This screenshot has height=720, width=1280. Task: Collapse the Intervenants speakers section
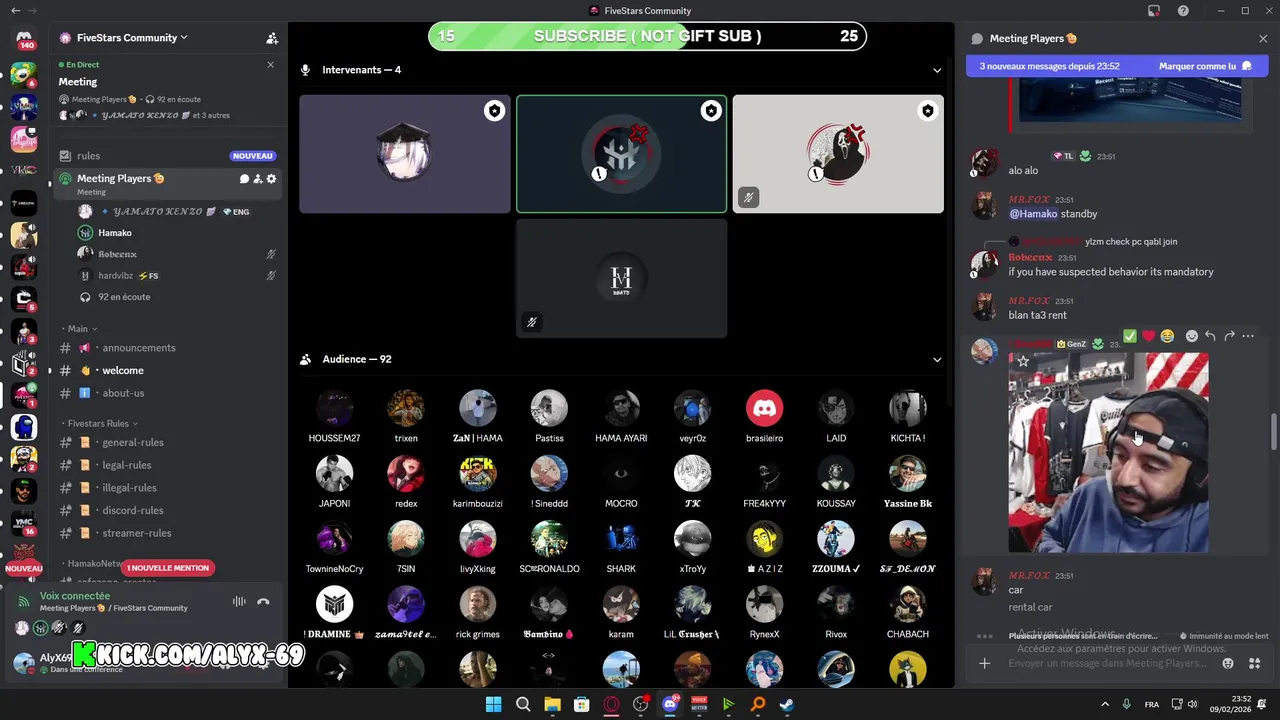pyautogui.click(x=937, y=70)
